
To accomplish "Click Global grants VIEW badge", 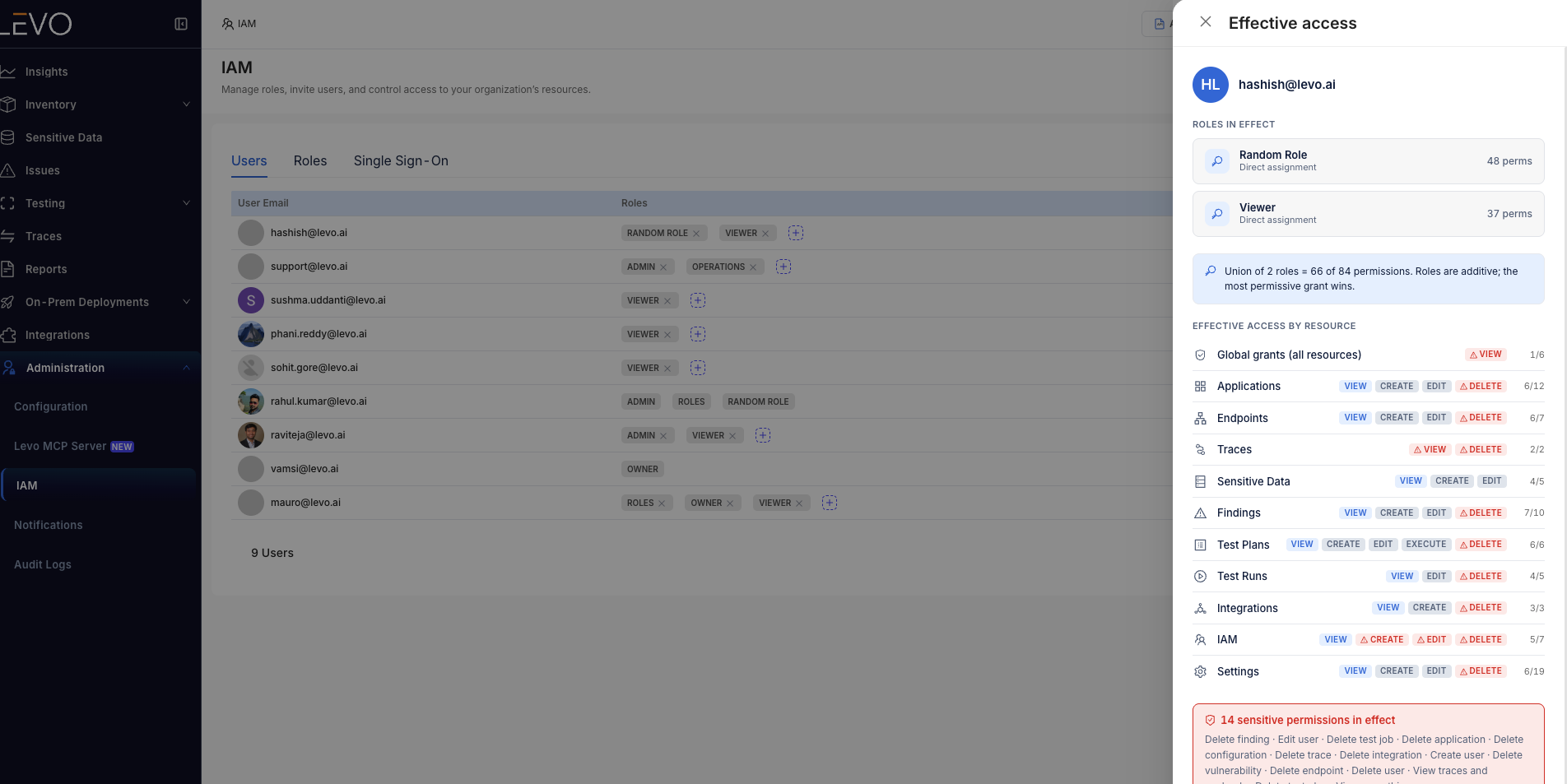I will (1486, 355).
